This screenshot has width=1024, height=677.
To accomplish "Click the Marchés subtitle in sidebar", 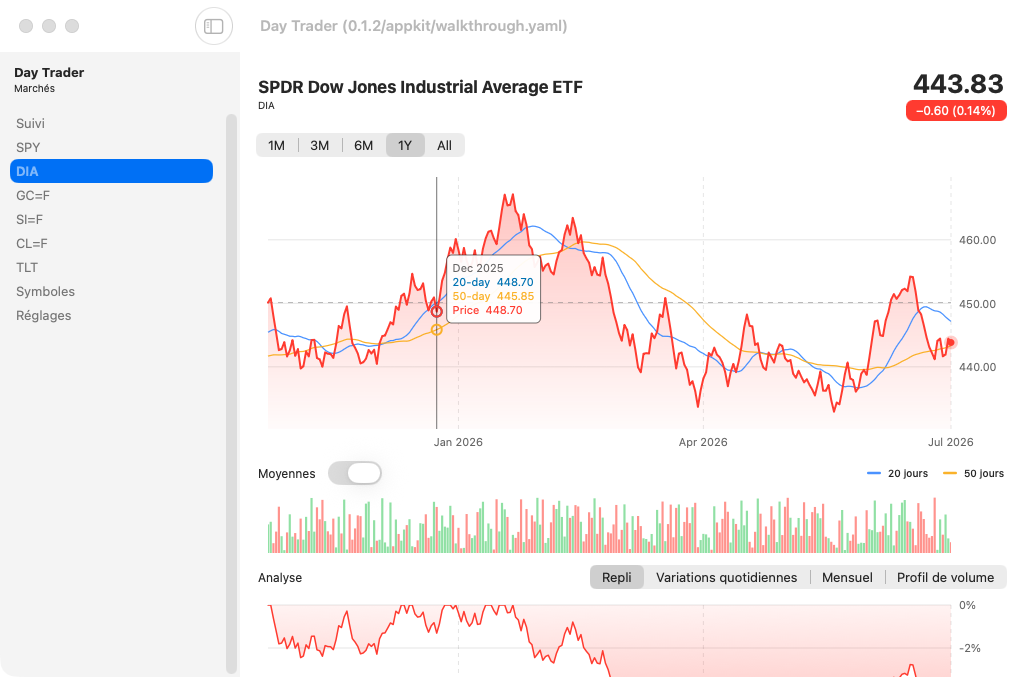I will 34,89.
